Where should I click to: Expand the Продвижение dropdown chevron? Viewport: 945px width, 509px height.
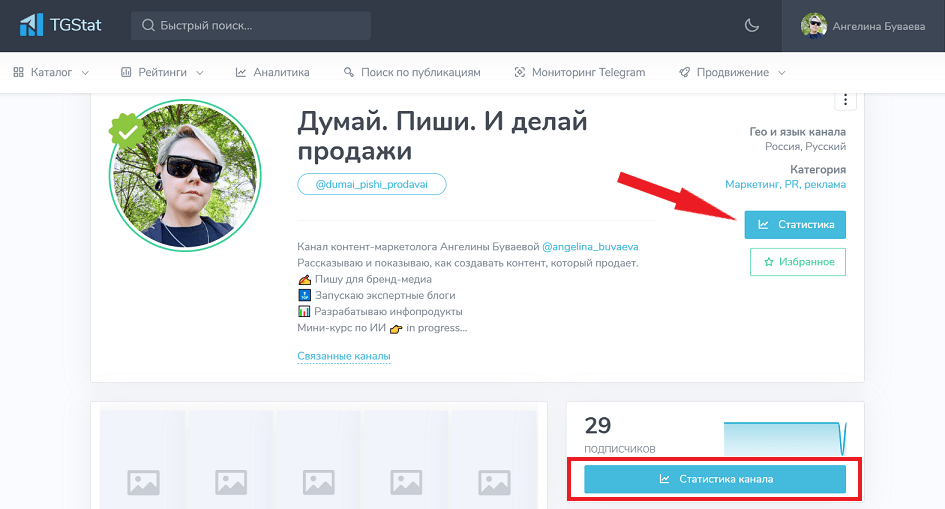[x=782, y=73]
